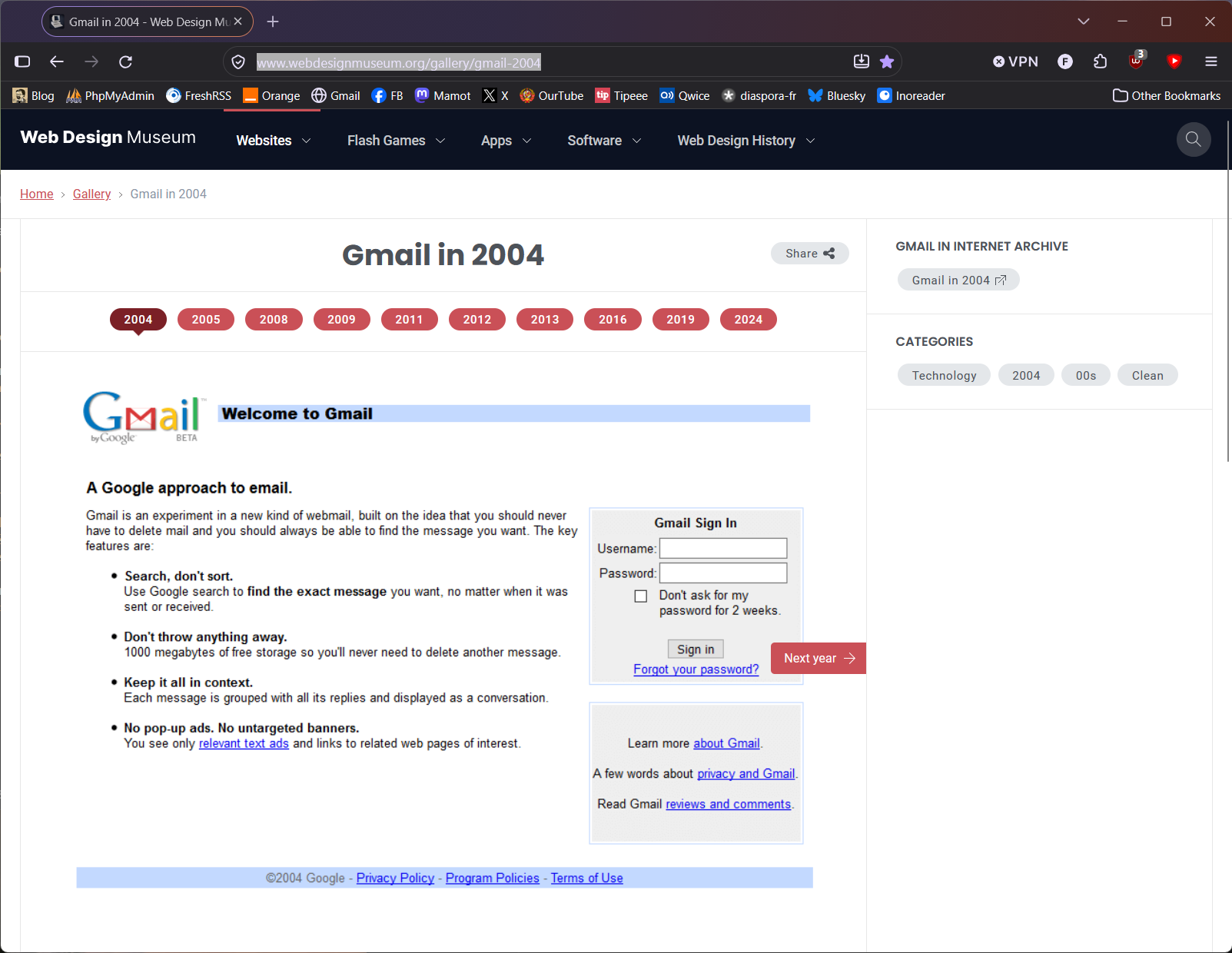Go back to the previous page
The width and height of the screenshot is (1232, 953).
(x=57, y=61)
